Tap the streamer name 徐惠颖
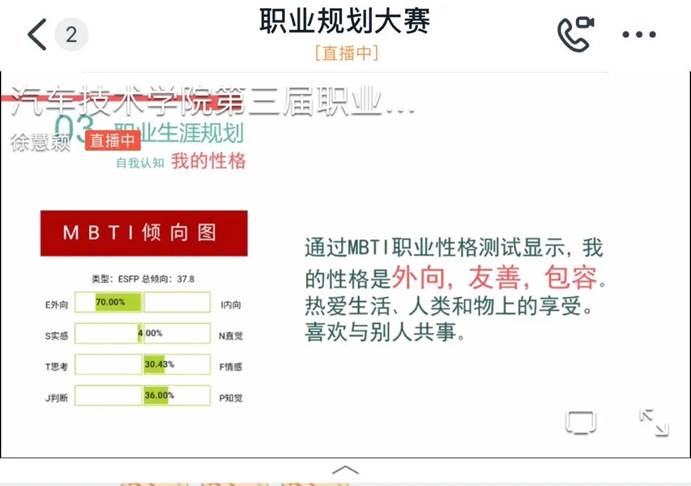The height and width of the screenshot is (486, 691). [41, 143]
